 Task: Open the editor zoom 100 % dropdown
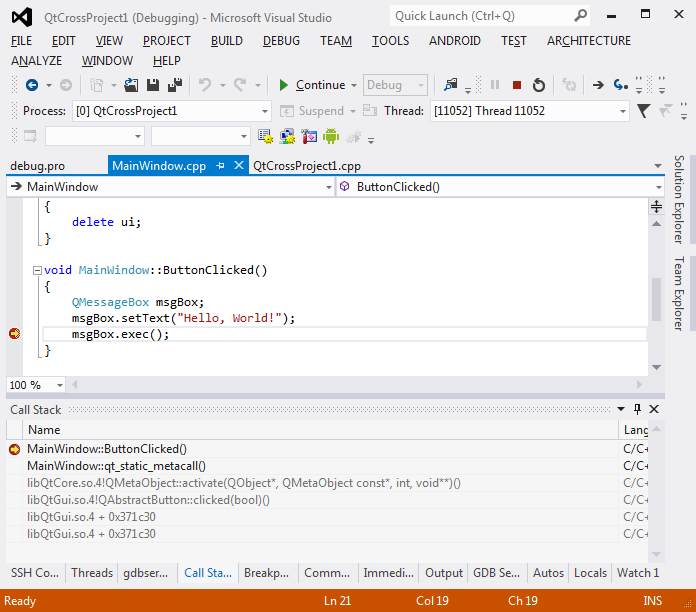click(60, 385)
